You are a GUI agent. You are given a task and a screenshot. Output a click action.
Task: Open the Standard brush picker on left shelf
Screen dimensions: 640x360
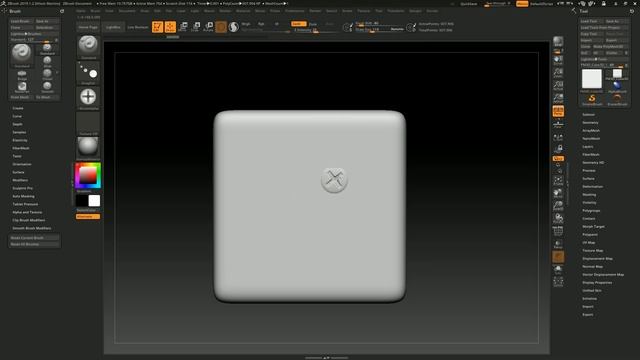(88, 46)
